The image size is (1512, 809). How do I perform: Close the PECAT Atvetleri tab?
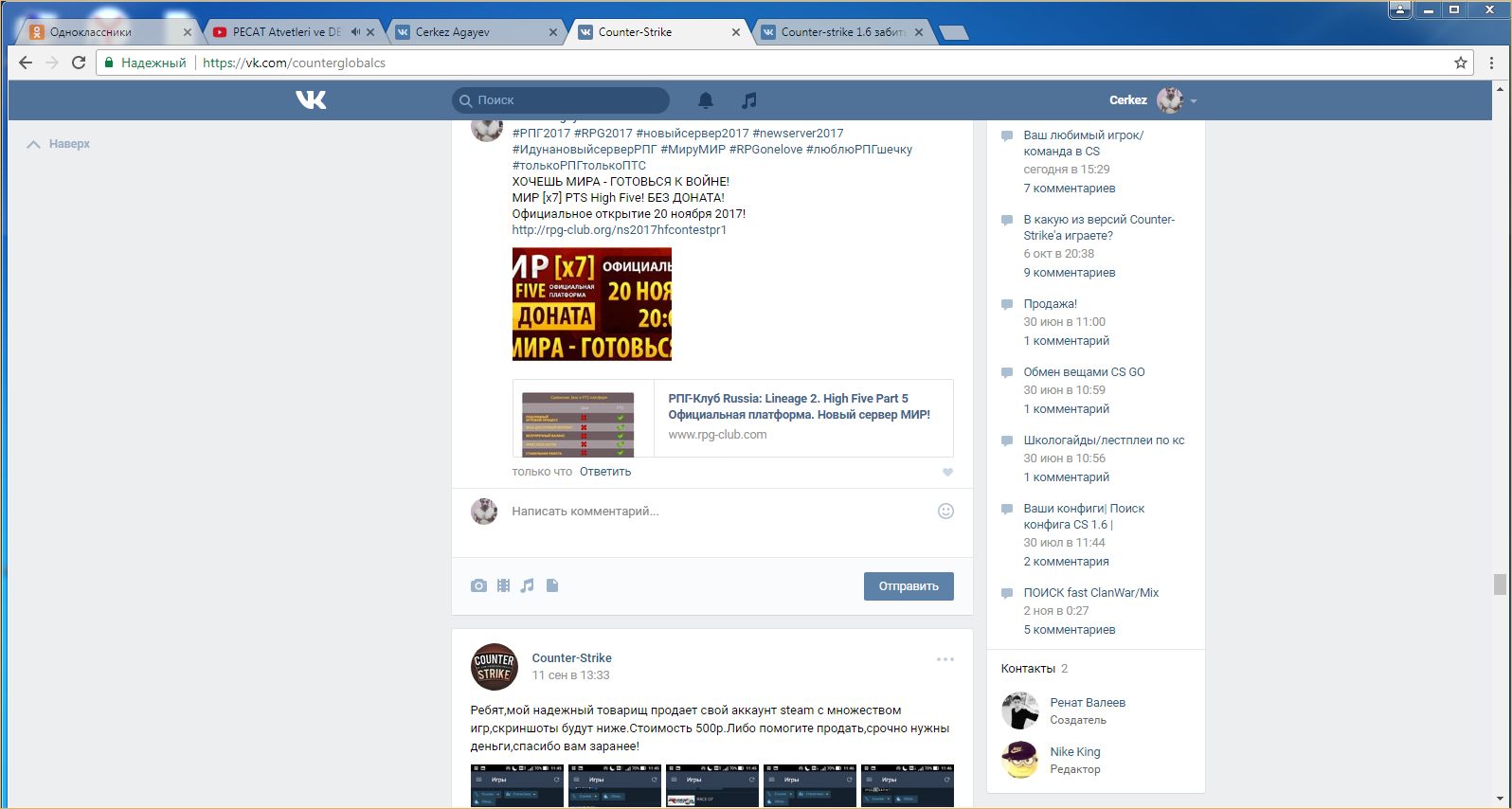click(370, 31)
